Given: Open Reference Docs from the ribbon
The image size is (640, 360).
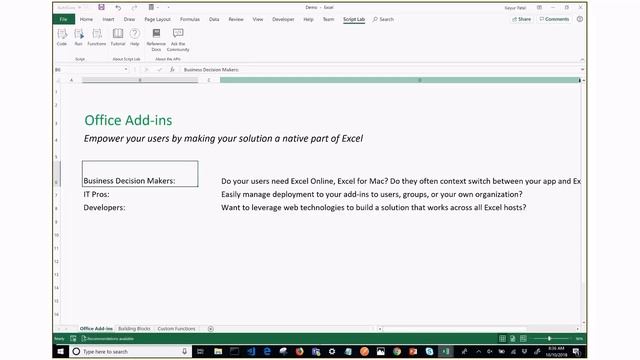Looking at the screenshot, I should (156, 40).
